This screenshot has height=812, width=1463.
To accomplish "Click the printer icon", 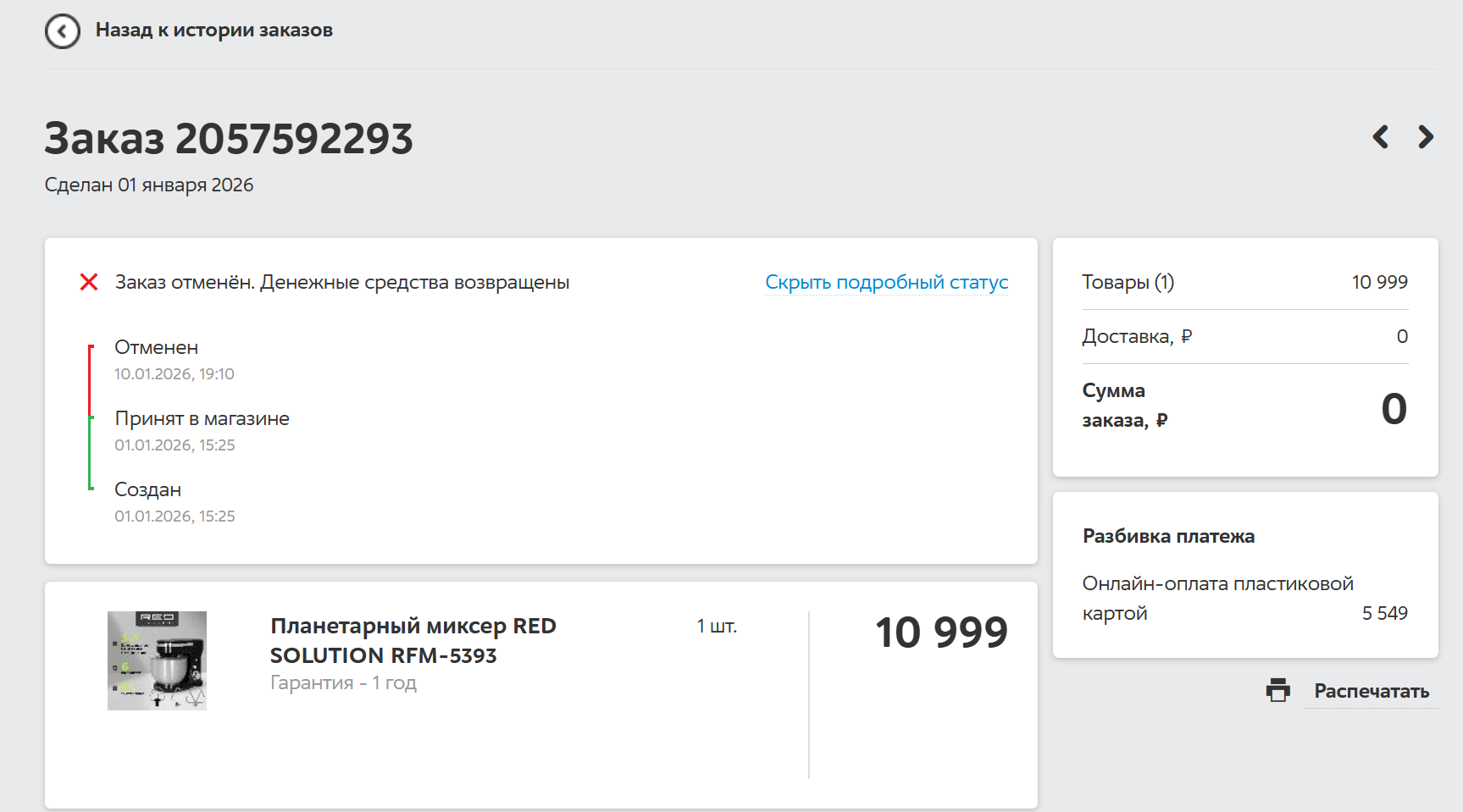I will click(x=1277, y=691).
